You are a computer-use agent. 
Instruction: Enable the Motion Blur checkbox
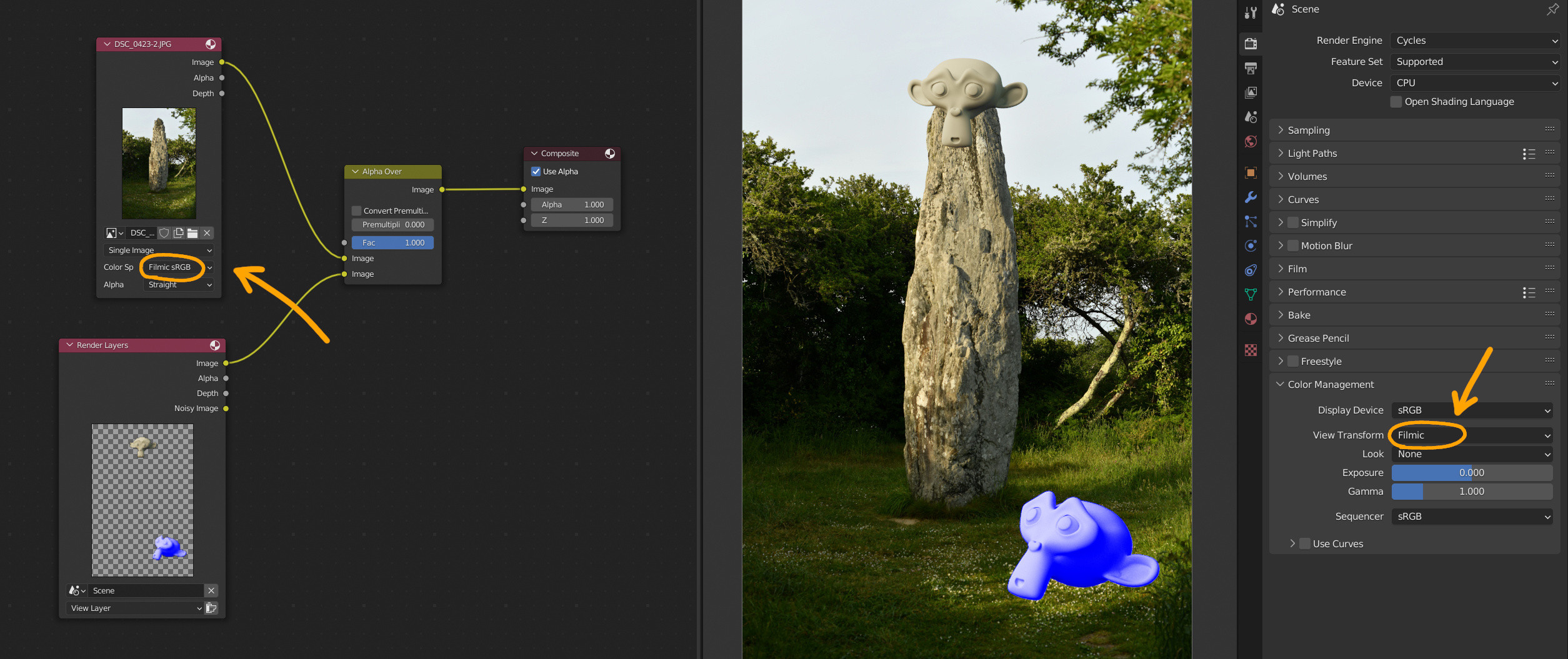pos(1293,246)
